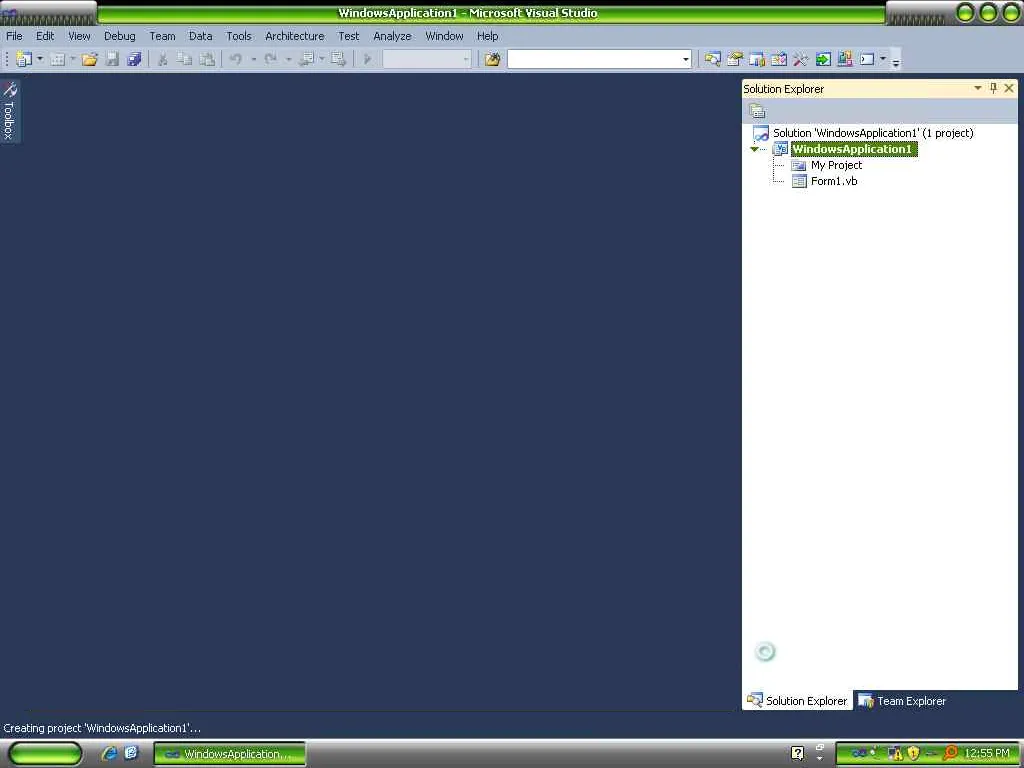Click the Navigate Backward icon
1024x768 pixels.
pos(306,59)
